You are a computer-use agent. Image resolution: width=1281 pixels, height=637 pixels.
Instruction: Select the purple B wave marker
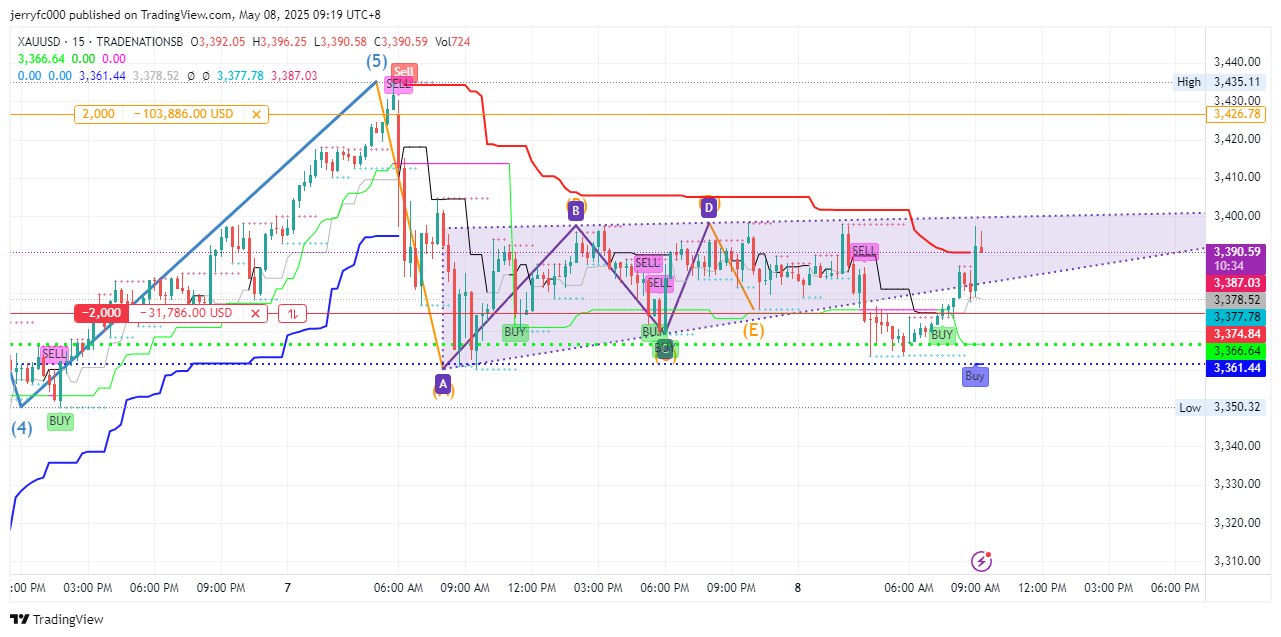pyautogui.click(x=576, y=210)
